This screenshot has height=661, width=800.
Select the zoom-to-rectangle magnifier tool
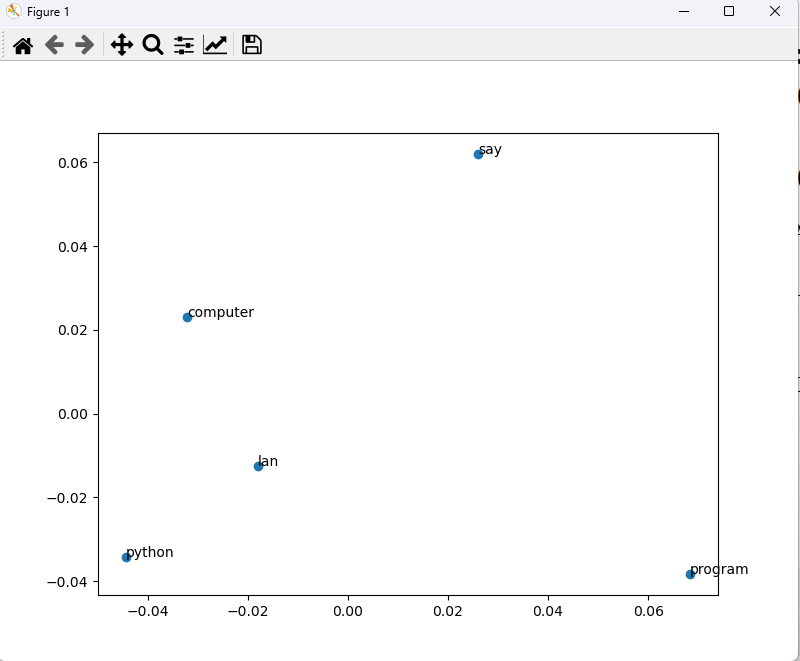(153, 45)
